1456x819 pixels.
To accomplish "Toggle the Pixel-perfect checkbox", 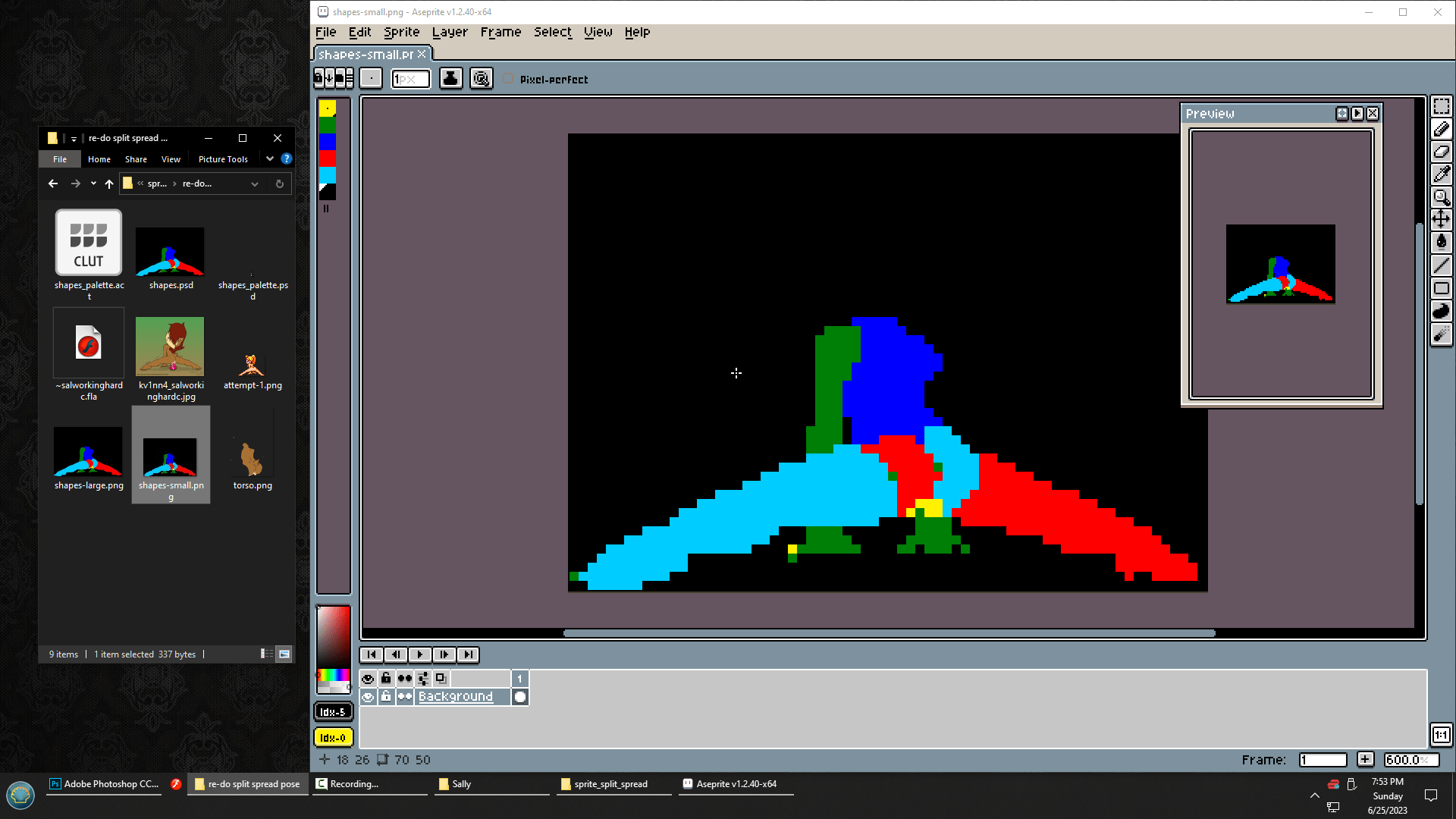I will [x=509, y=79].
